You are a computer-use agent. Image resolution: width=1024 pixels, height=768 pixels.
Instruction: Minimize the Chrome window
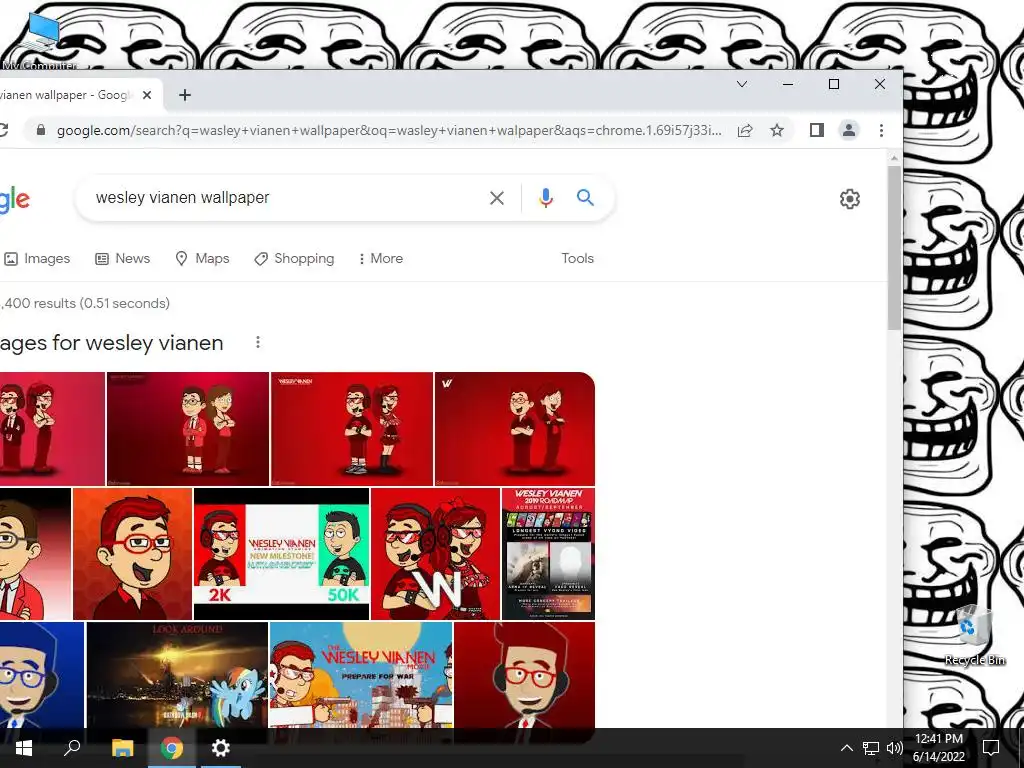click(788, 84)
